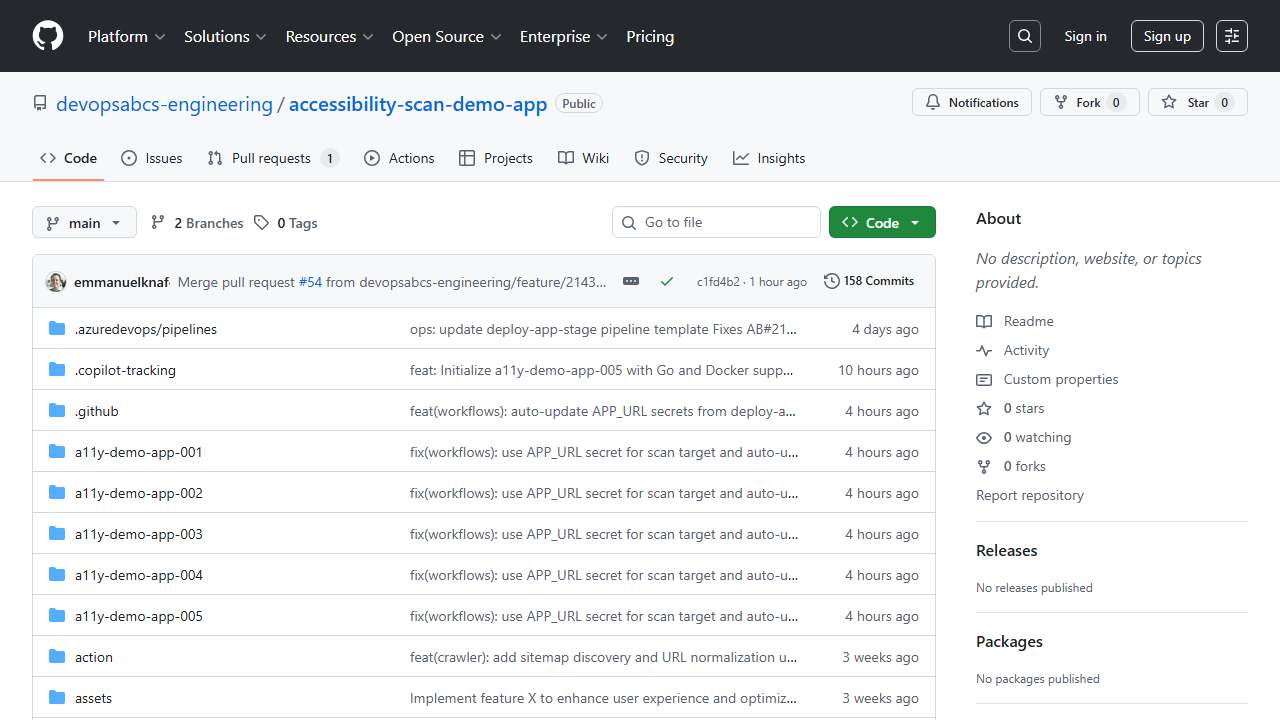Open the search magnifier icon button
Screen dimensions: 1280x720
pyautogui.click(x=1025, y=36)
